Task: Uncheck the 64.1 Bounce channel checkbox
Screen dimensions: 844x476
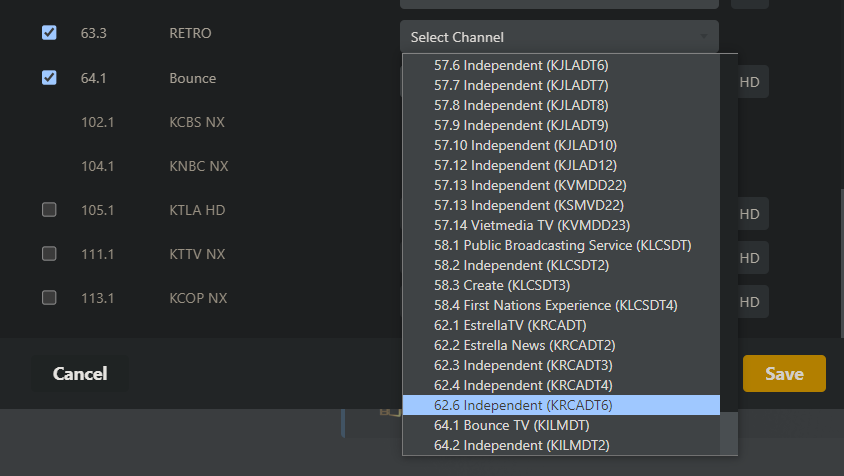Action: tap(49, 78)
